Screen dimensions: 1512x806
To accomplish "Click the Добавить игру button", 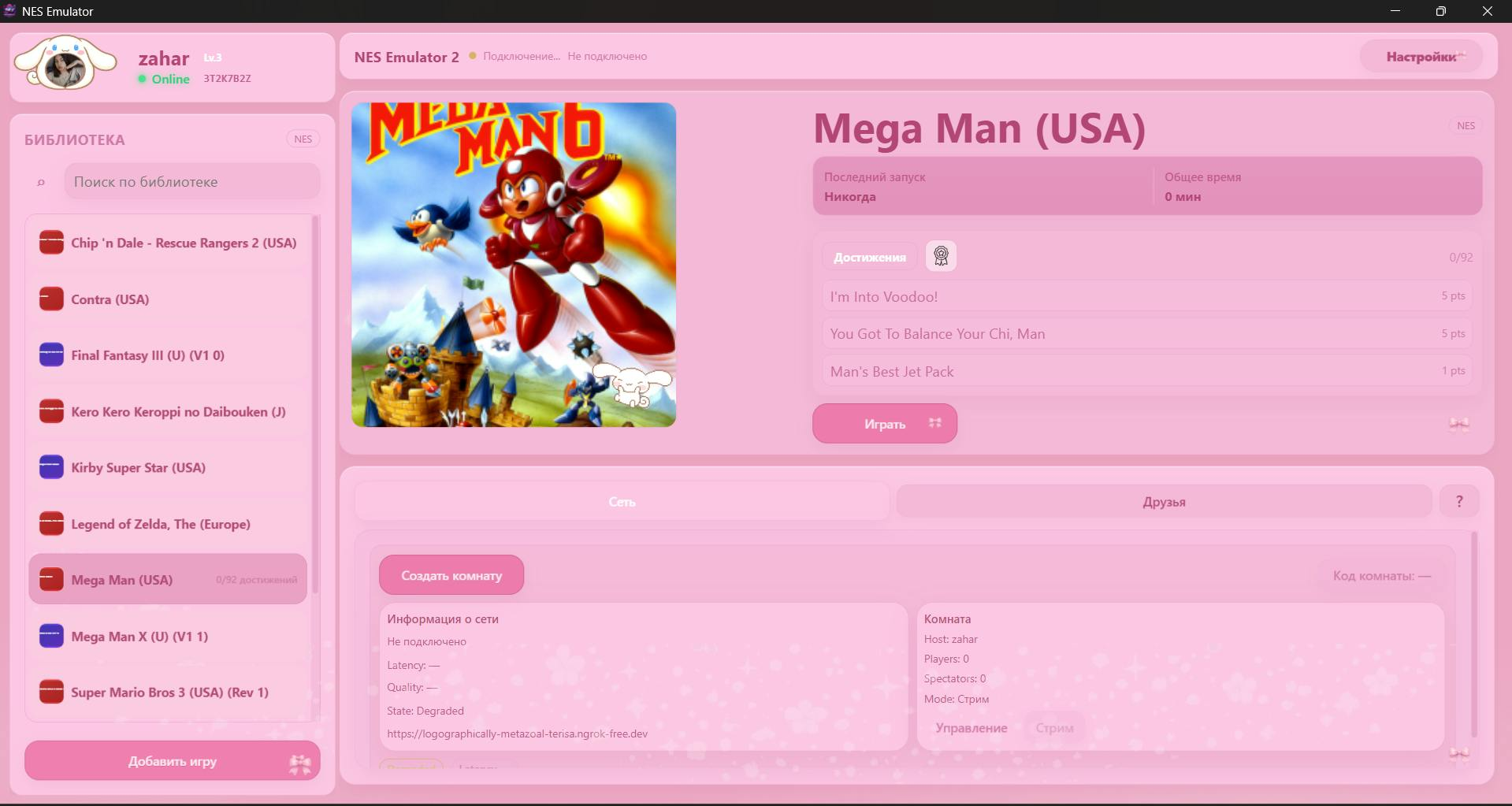I will [173, 761].
